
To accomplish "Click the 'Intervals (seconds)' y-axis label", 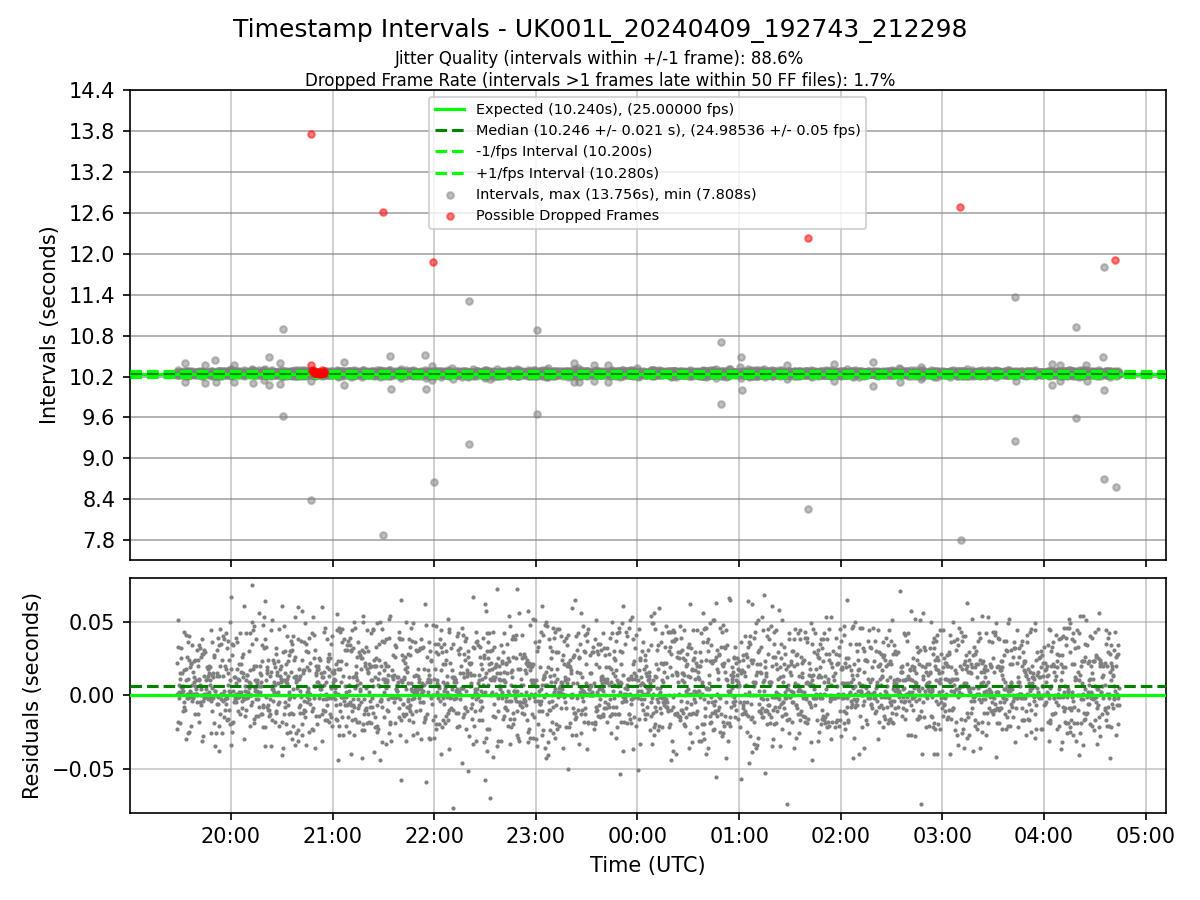I will click(x=48, y=325).
